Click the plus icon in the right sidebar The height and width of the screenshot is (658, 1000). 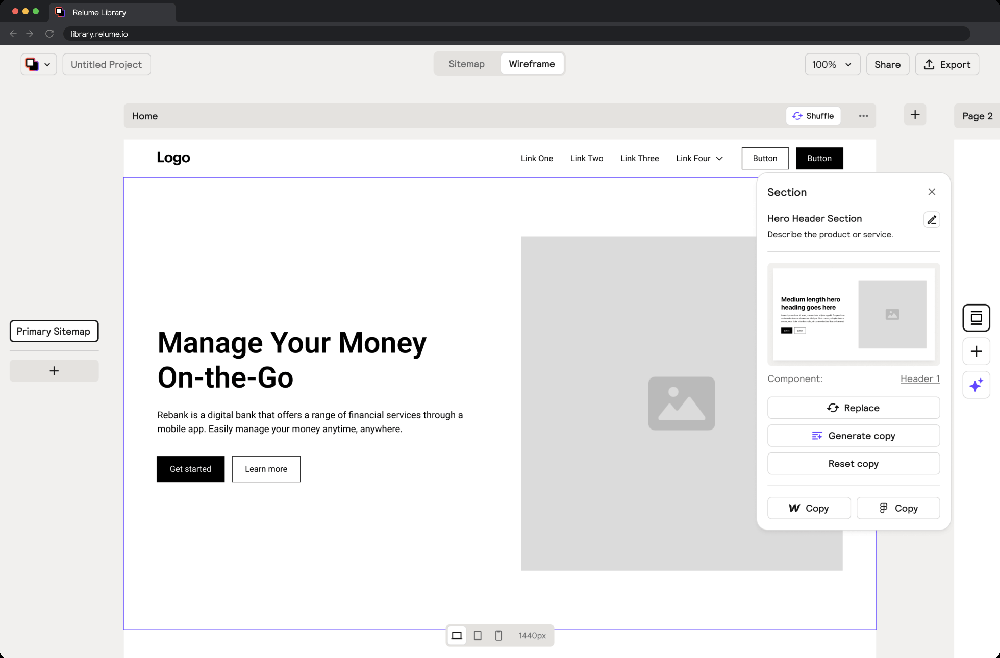pos(976,351)
